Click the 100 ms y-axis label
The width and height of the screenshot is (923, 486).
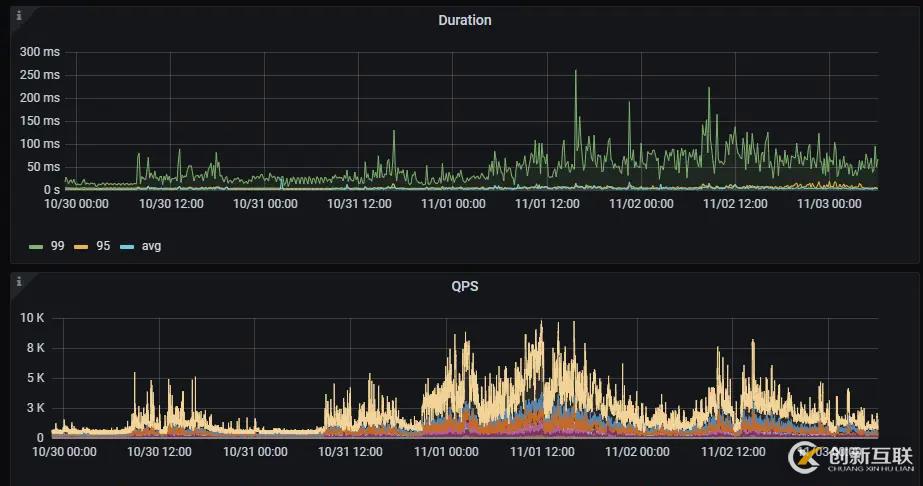pos(39,144)
